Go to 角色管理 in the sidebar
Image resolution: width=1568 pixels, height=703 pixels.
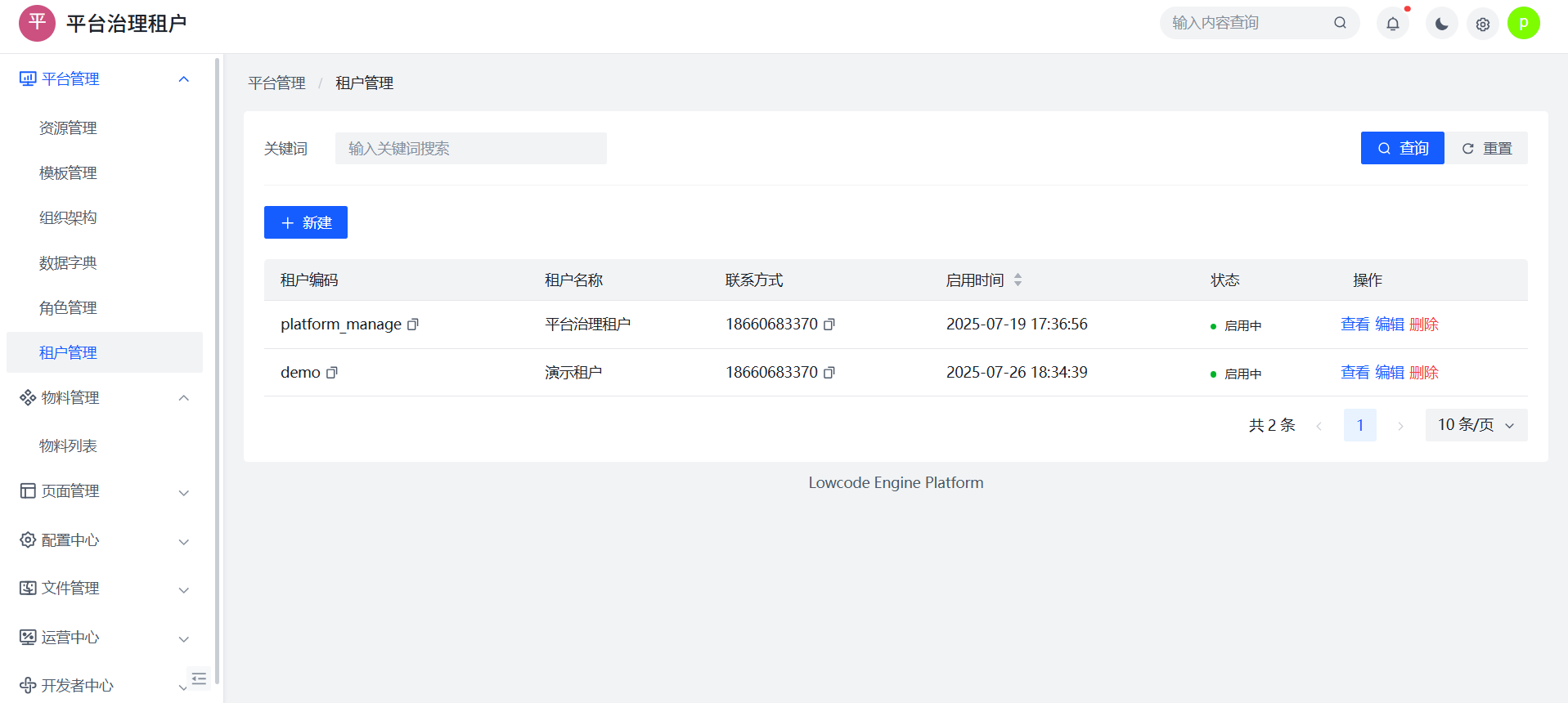tap(68, 308)
